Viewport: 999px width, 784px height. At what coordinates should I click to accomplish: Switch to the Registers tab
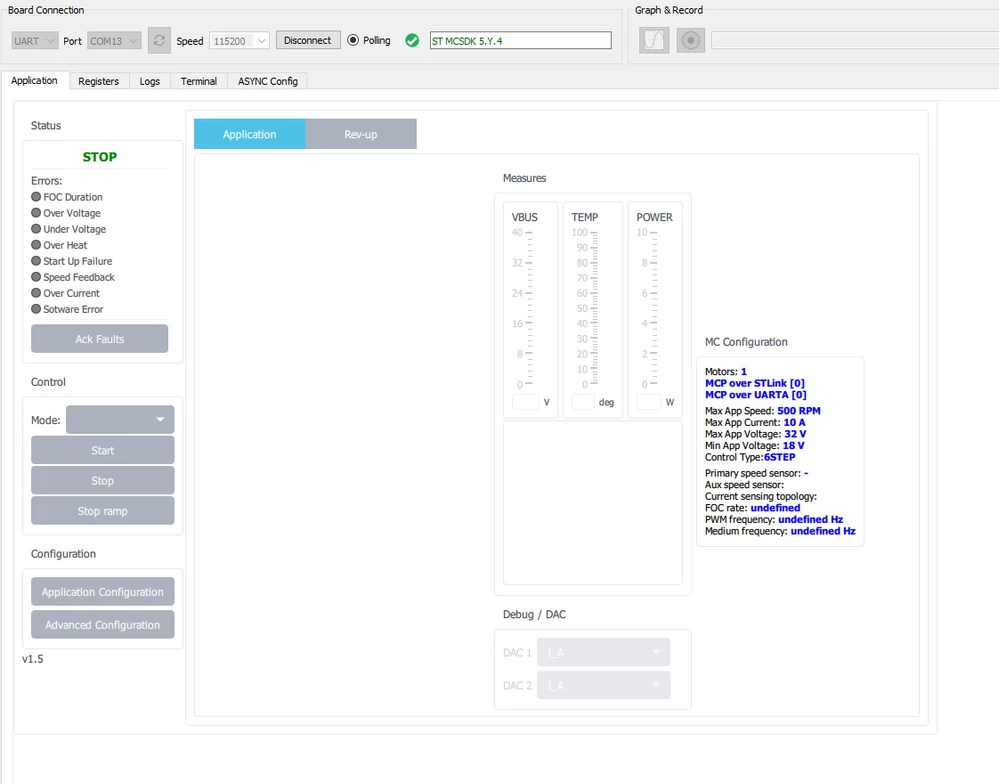[x=99, y=81]
